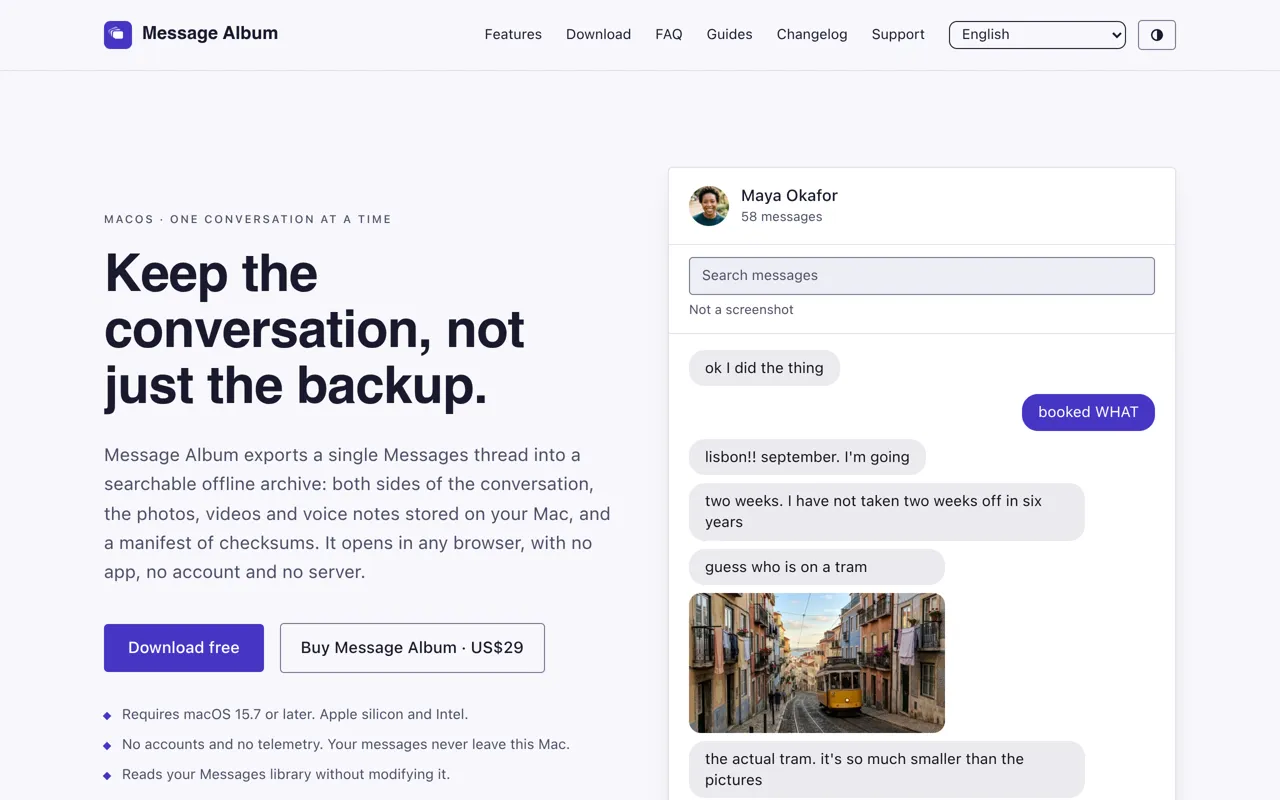Open the Lisbon tram photo
This screenshot has height=800, width=1280.
[x=817, y=663]
